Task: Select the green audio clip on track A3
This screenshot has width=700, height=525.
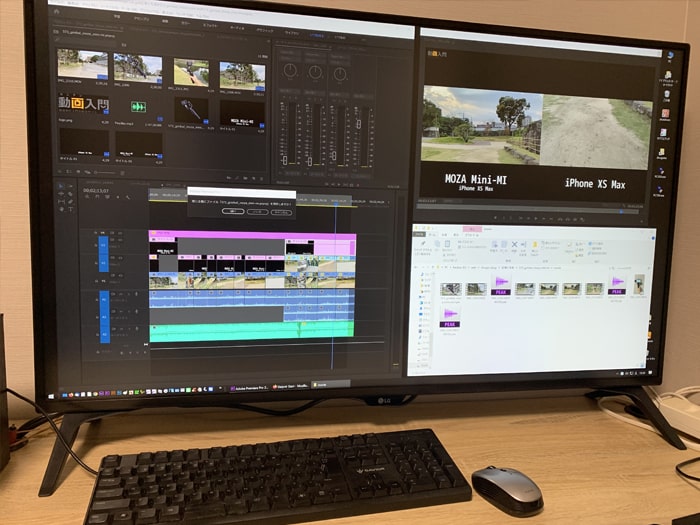Action: click(251, 332)
